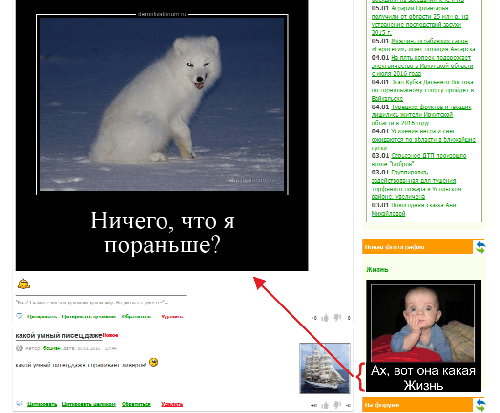This screenshot has height=413, width=500.
Task: Open the 03.01 'Серьезное ДТП' news link
Action: point(429,156)
